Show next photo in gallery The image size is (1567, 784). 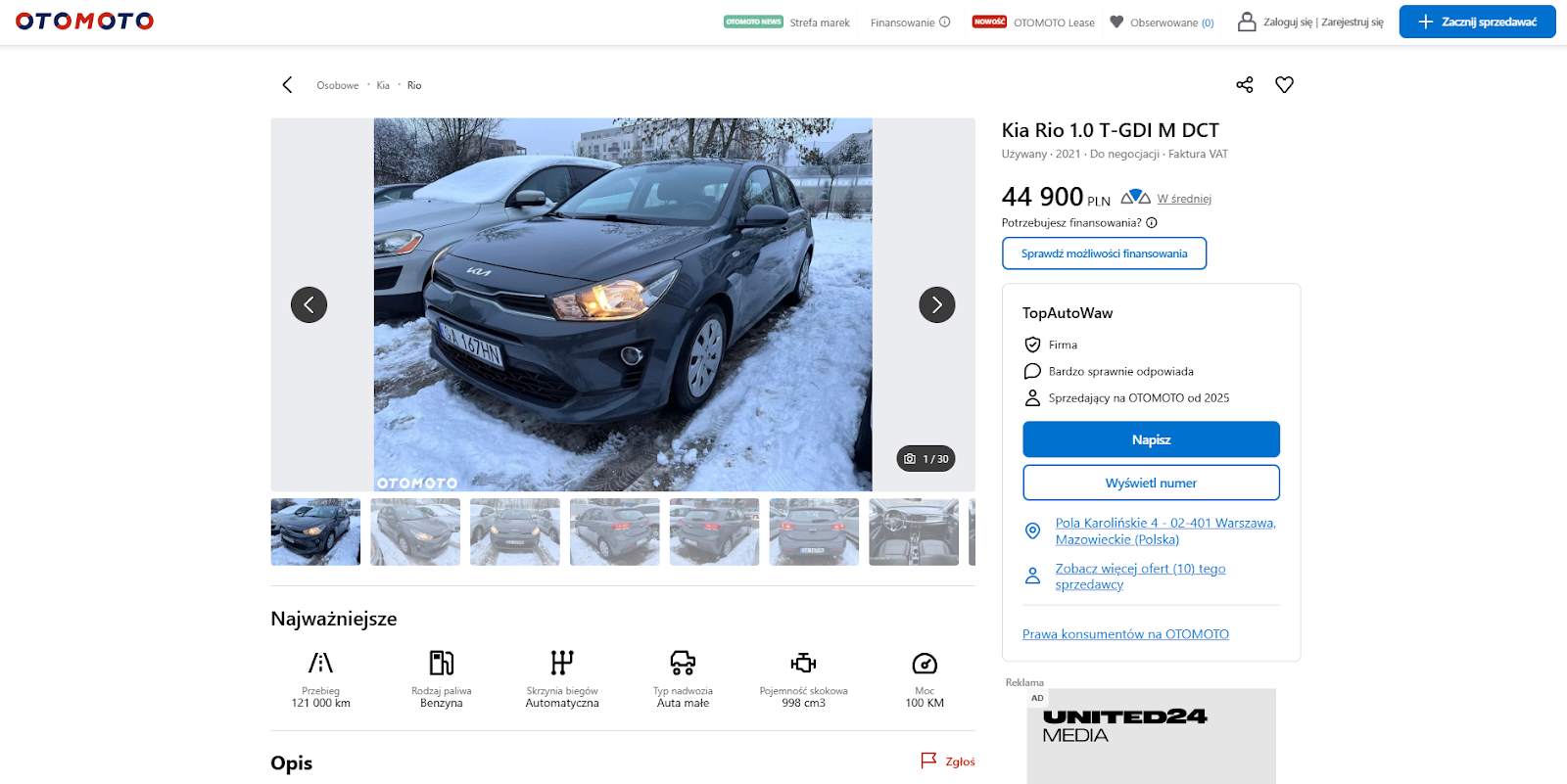pyautogui.click(x=937, y=304)
